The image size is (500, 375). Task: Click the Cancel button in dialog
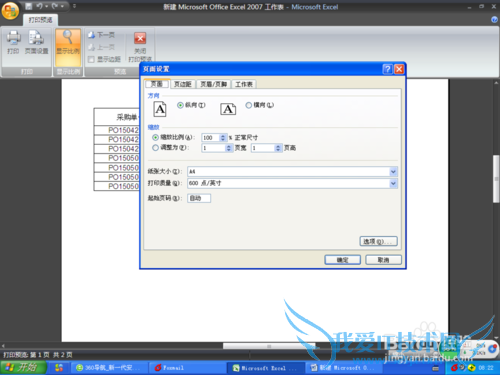point(383,260)
